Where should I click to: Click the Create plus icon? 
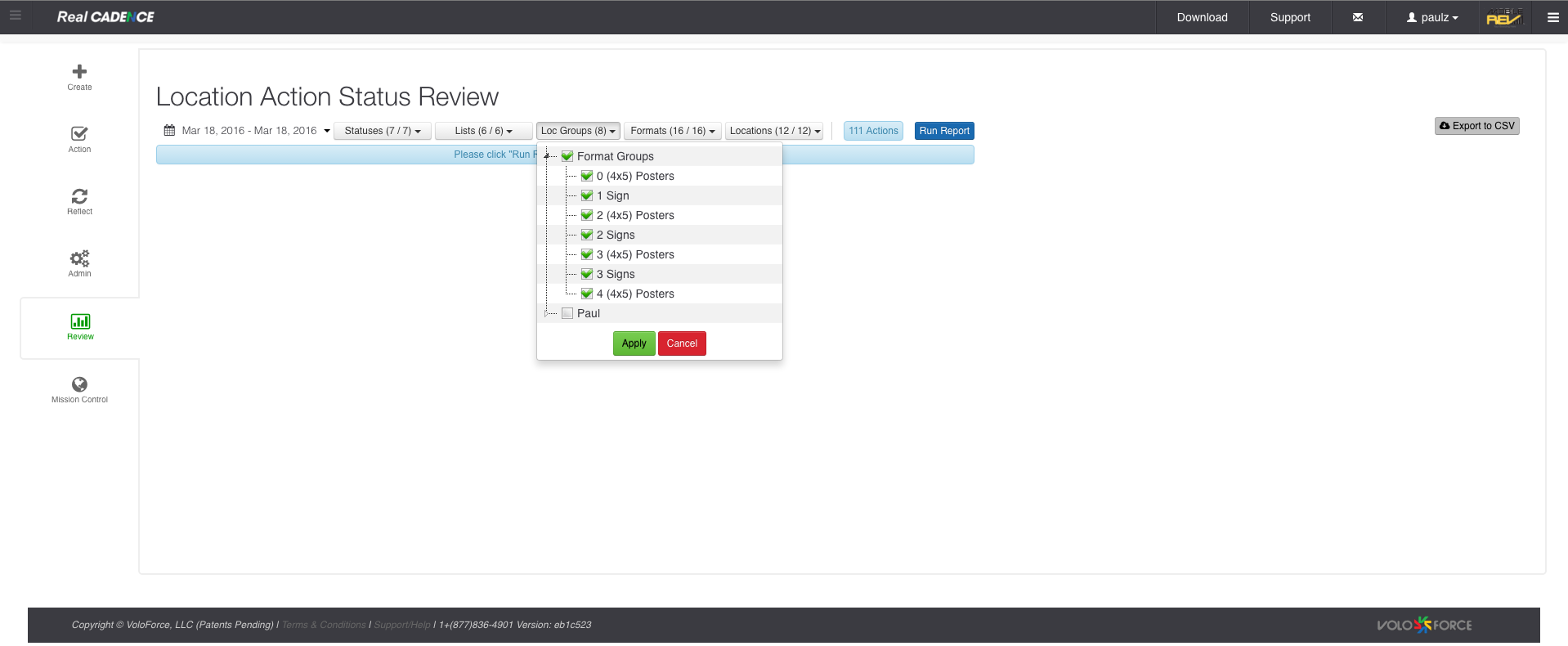point(79,72)
